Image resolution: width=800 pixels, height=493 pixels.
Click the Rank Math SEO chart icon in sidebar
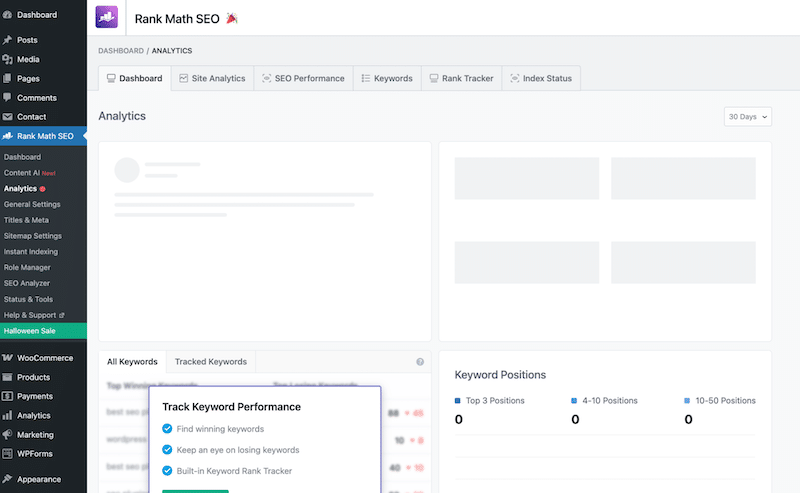(7, 136)
